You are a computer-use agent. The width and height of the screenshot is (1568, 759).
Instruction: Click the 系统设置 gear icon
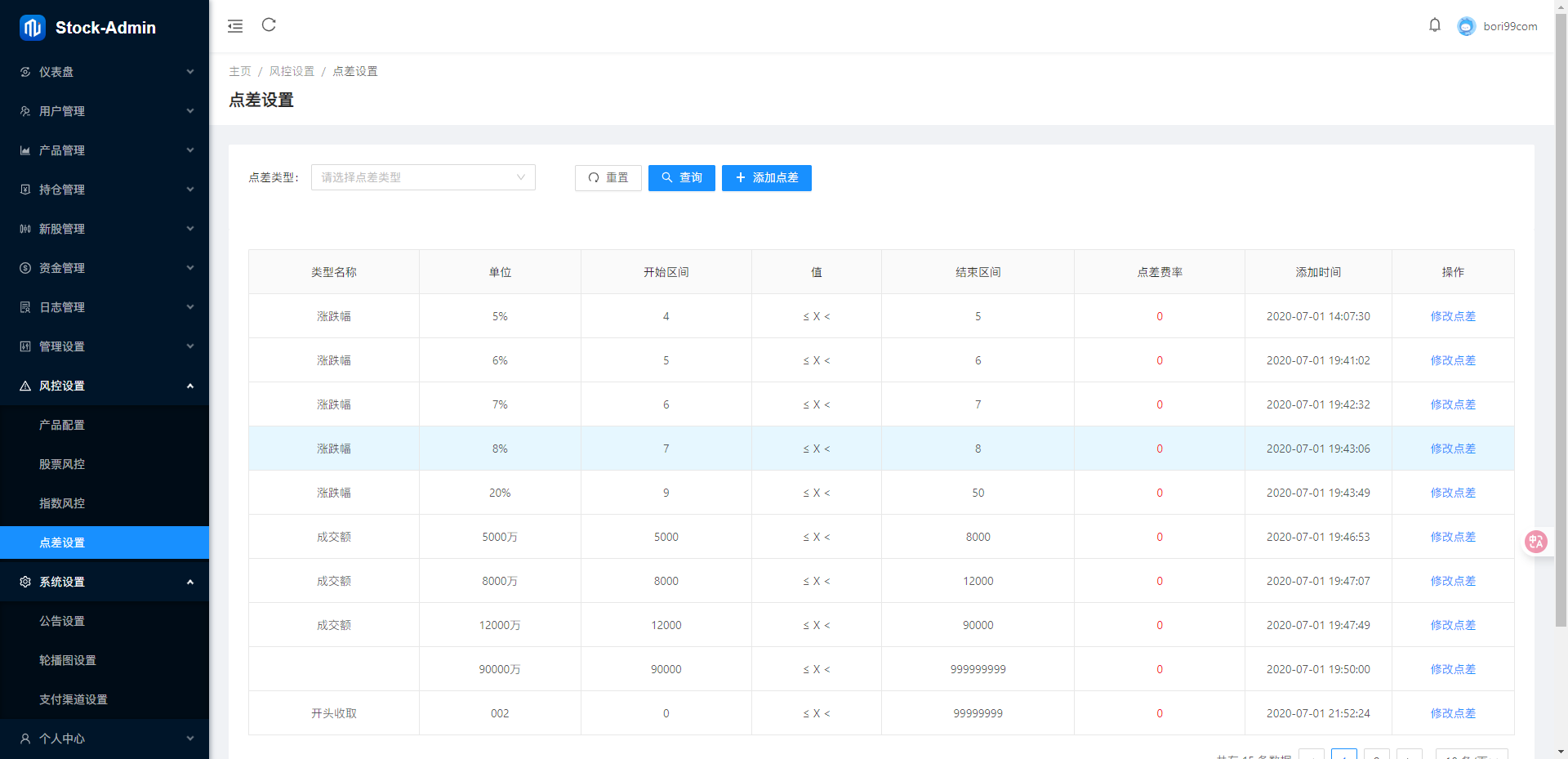click(x=25, y=582)
